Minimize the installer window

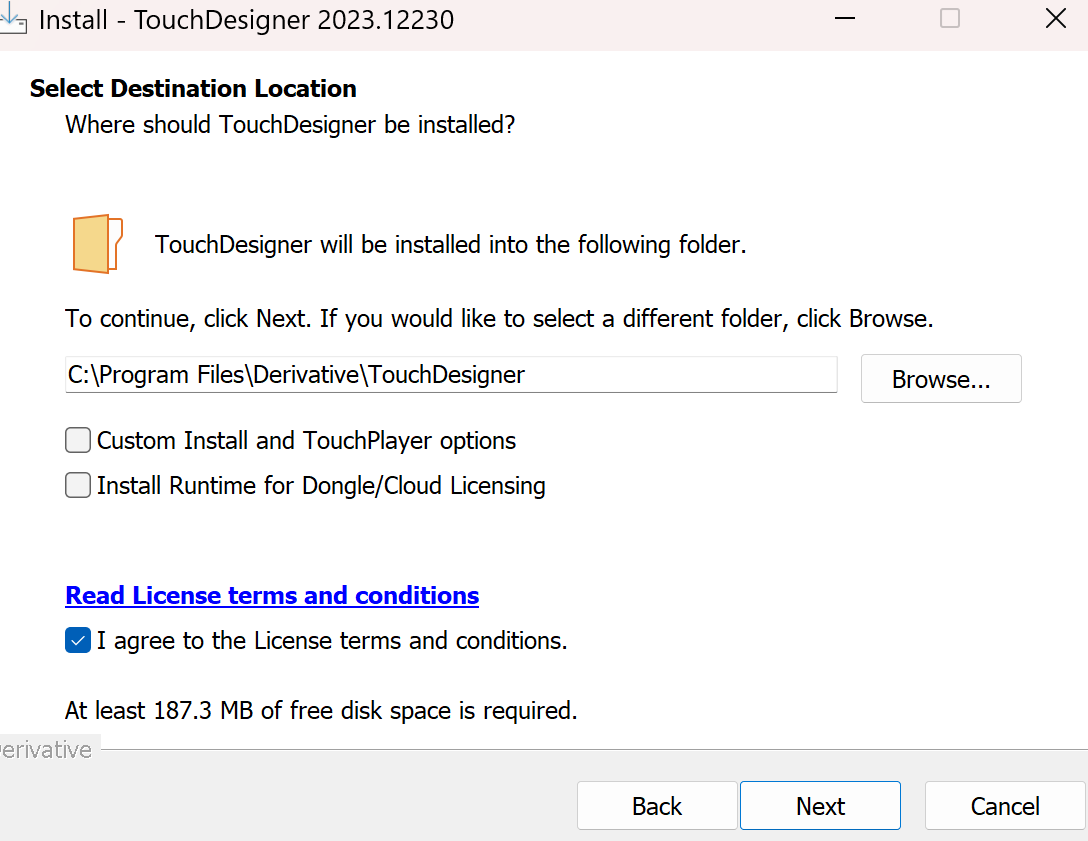pos(845,19)
